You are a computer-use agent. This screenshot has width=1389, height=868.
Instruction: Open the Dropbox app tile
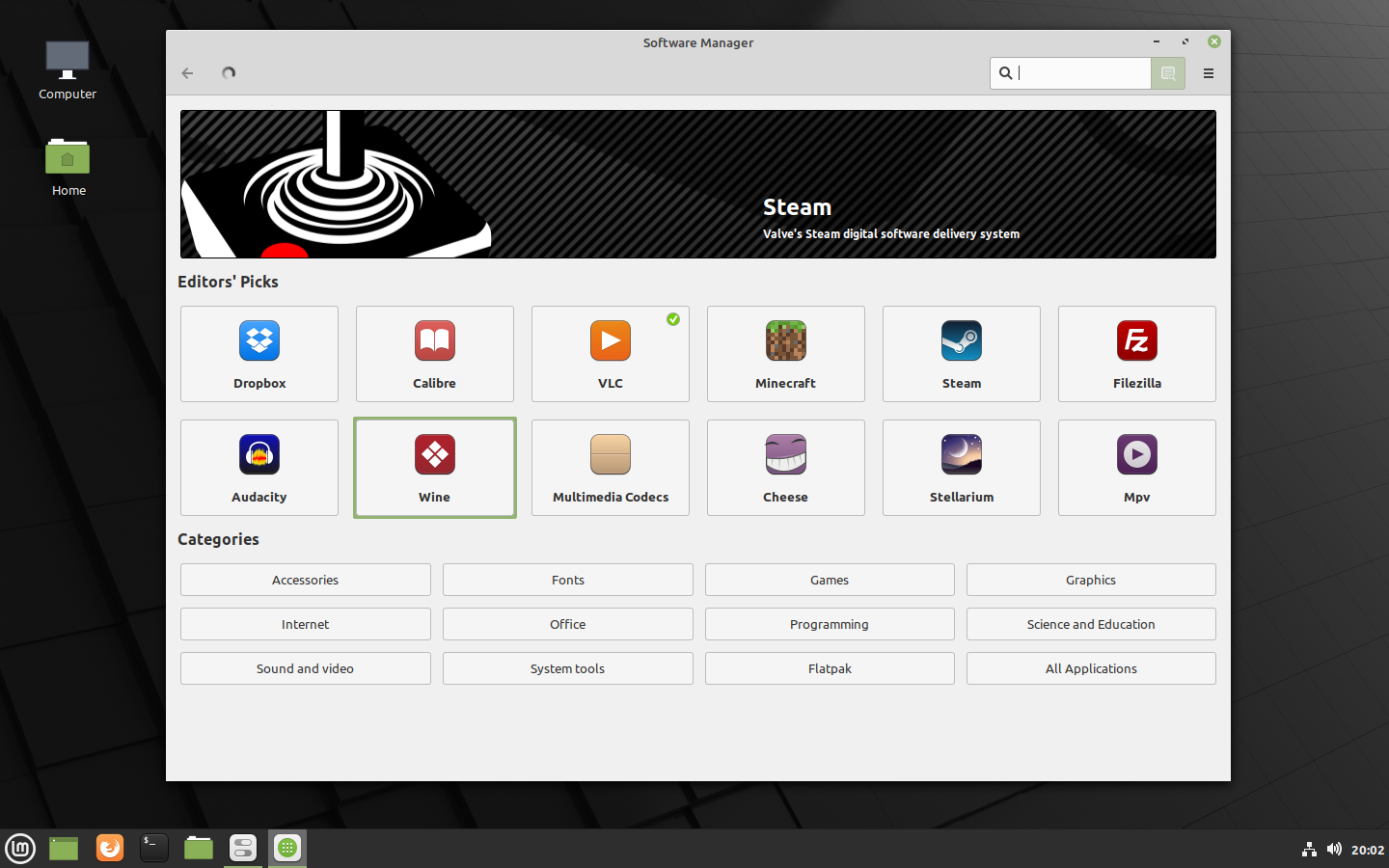coord(259,354)
